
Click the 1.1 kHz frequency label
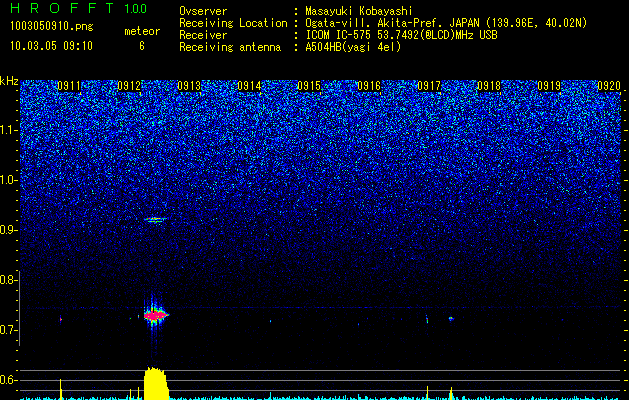(x=9, y=130)
